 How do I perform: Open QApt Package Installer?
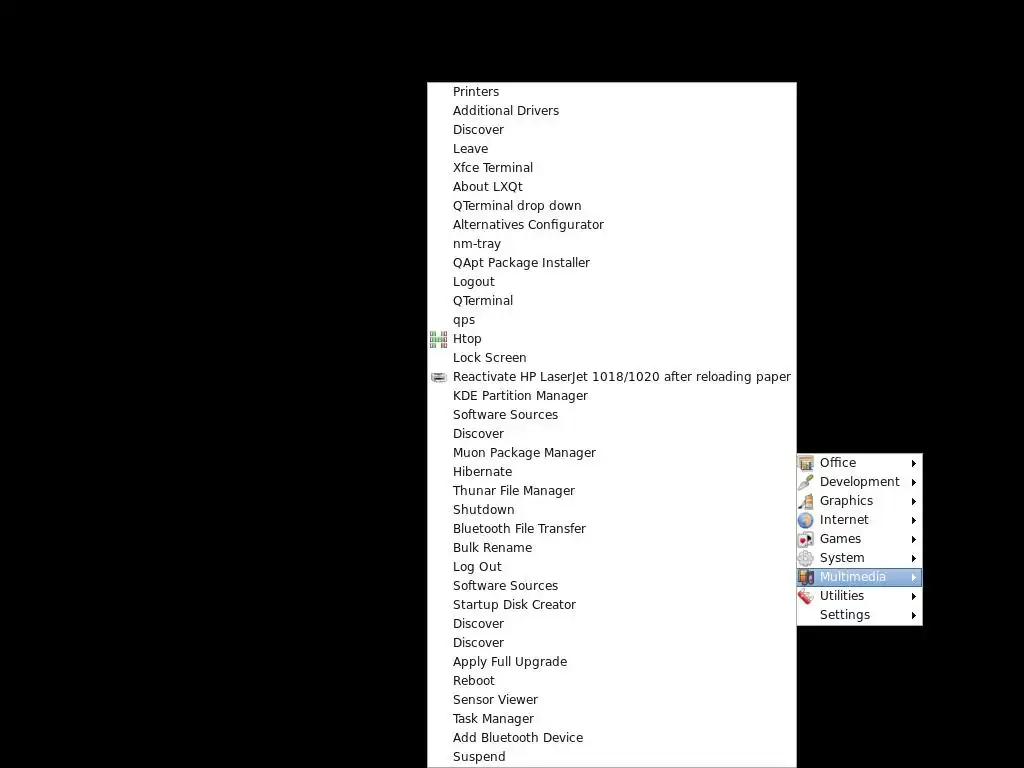[x=612, y=263]
